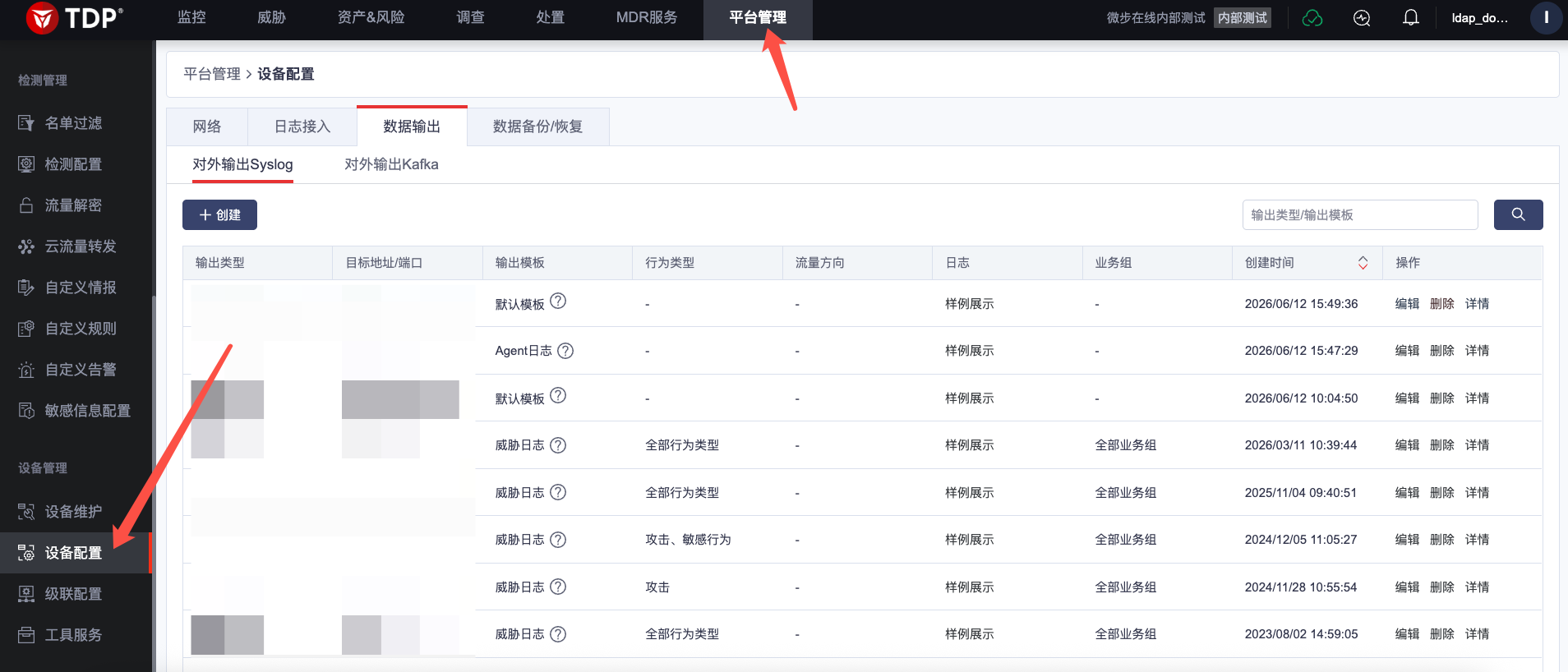Open the 资产&风险 top menu

(371, 17)
